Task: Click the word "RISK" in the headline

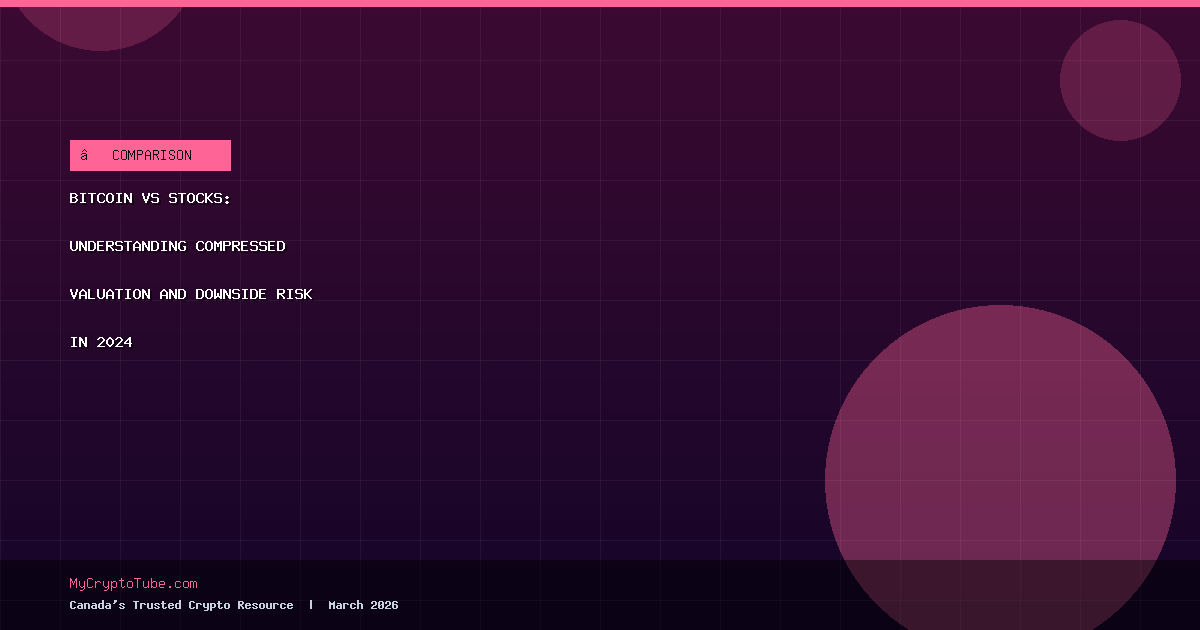Action: [294, 294]
